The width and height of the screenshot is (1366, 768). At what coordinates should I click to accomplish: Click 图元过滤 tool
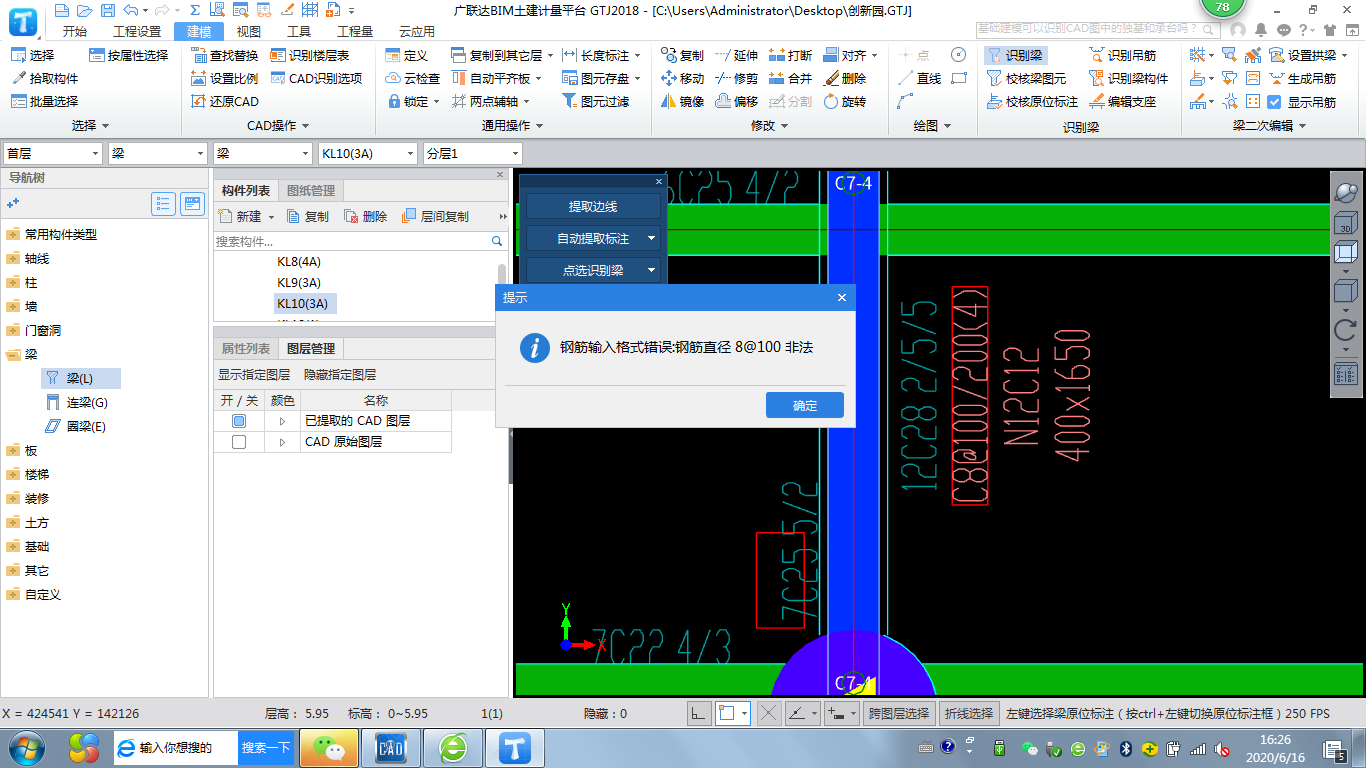pos(596,101)
